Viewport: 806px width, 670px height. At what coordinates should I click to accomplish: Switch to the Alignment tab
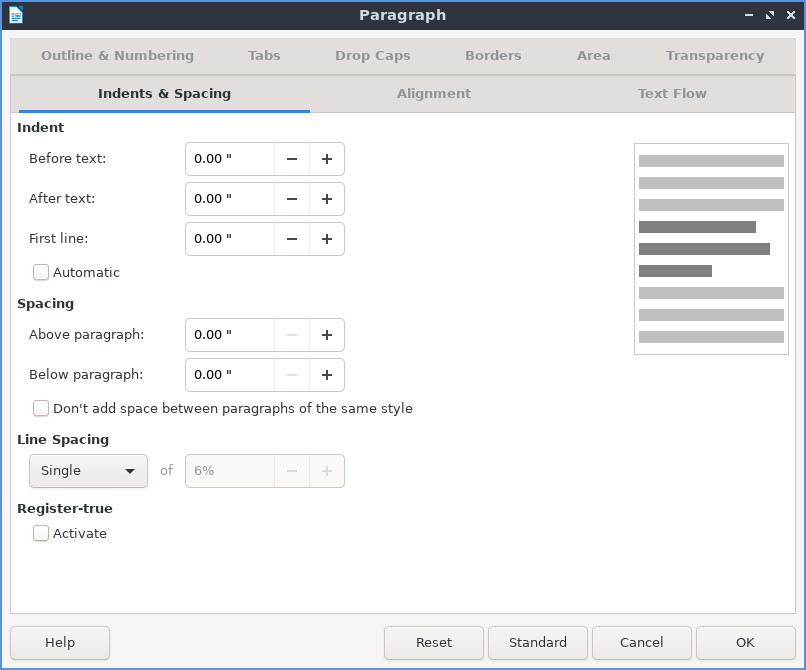(433, 94)
